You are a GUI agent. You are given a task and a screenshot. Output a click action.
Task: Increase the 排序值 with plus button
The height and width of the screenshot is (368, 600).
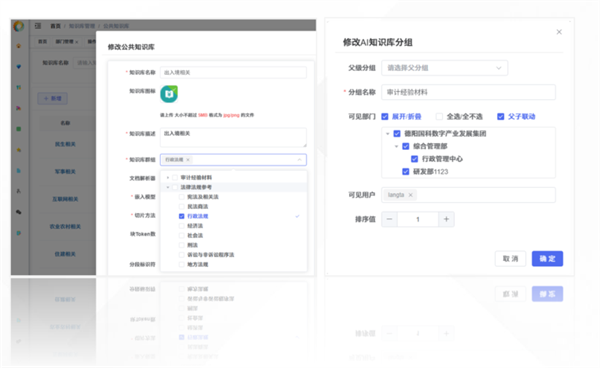tap(446, 219)
